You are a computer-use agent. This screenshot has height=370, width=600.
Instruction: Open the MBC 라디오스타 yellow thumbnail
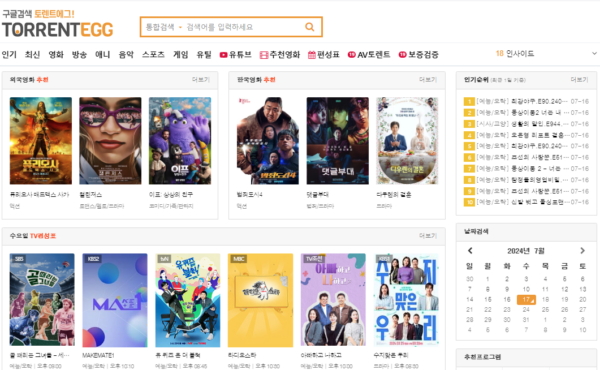[260, 300]
